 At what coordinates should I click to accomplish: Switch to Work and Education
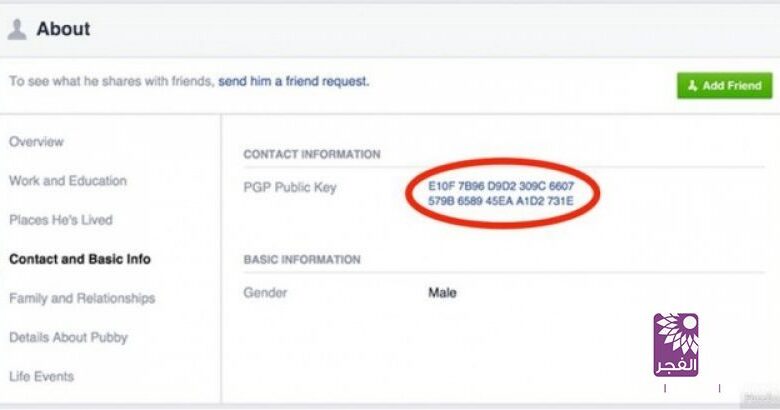[68, 181]
